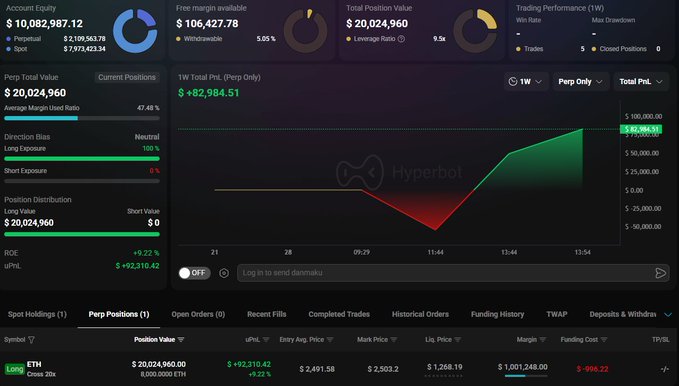Open danmaku settings hexagon icon
This screenshot has width=679, height=386.
point(224,273)
